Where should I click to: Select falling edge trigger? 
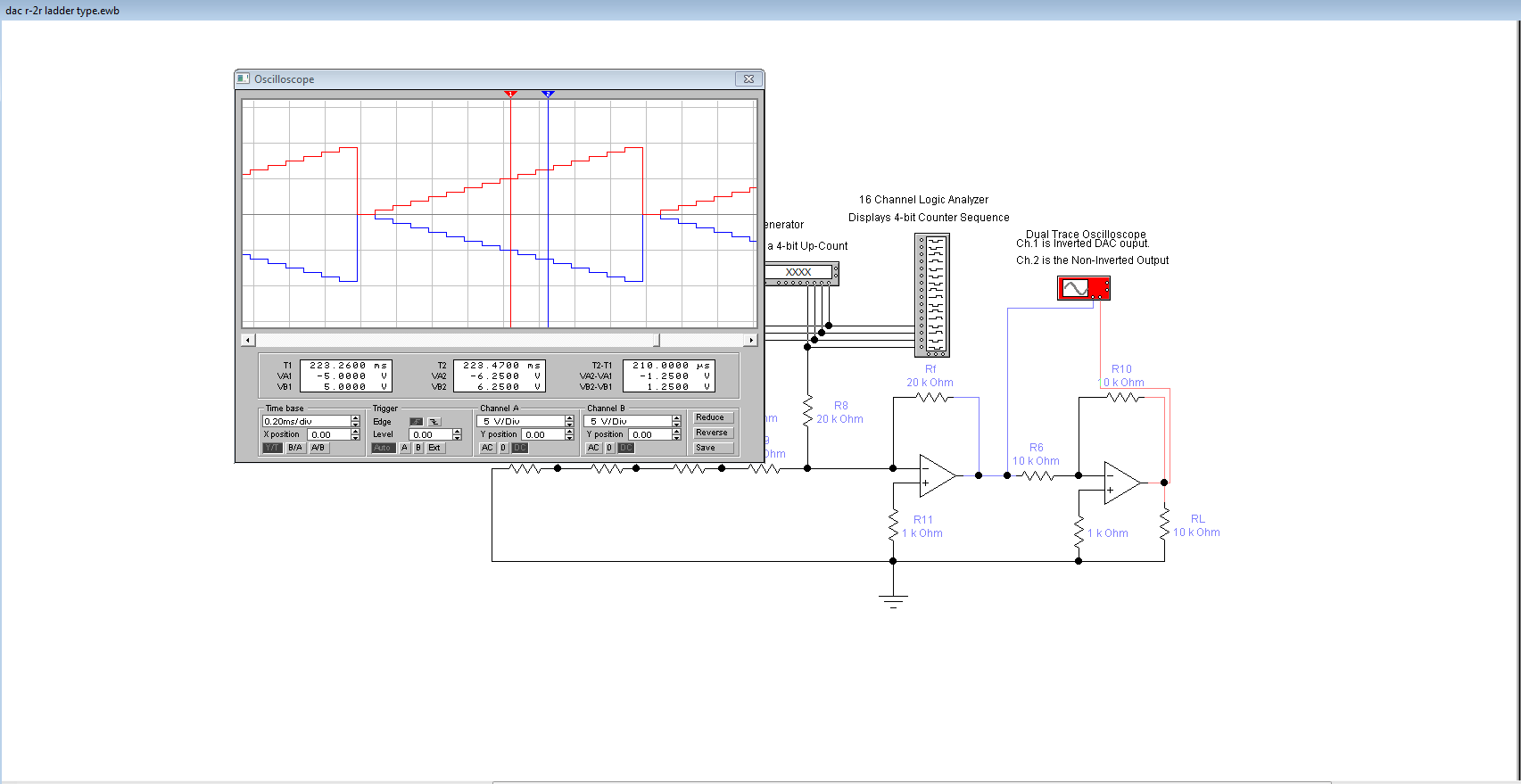click(x=434, y=422)
